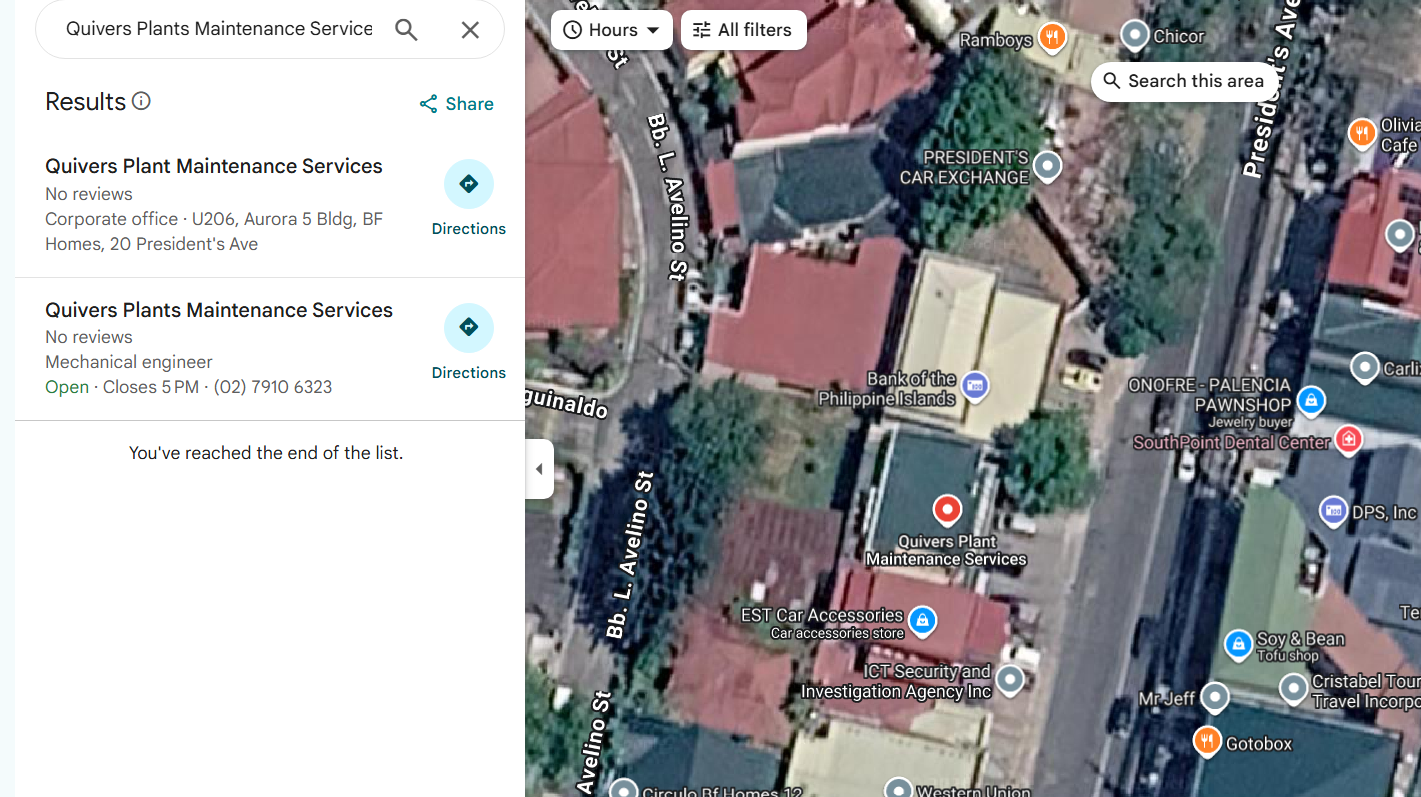The height and width of the screenshot is (797, 1421).
Task: Click the magnifier search icon in search box
Action: [x=406, y=30]
